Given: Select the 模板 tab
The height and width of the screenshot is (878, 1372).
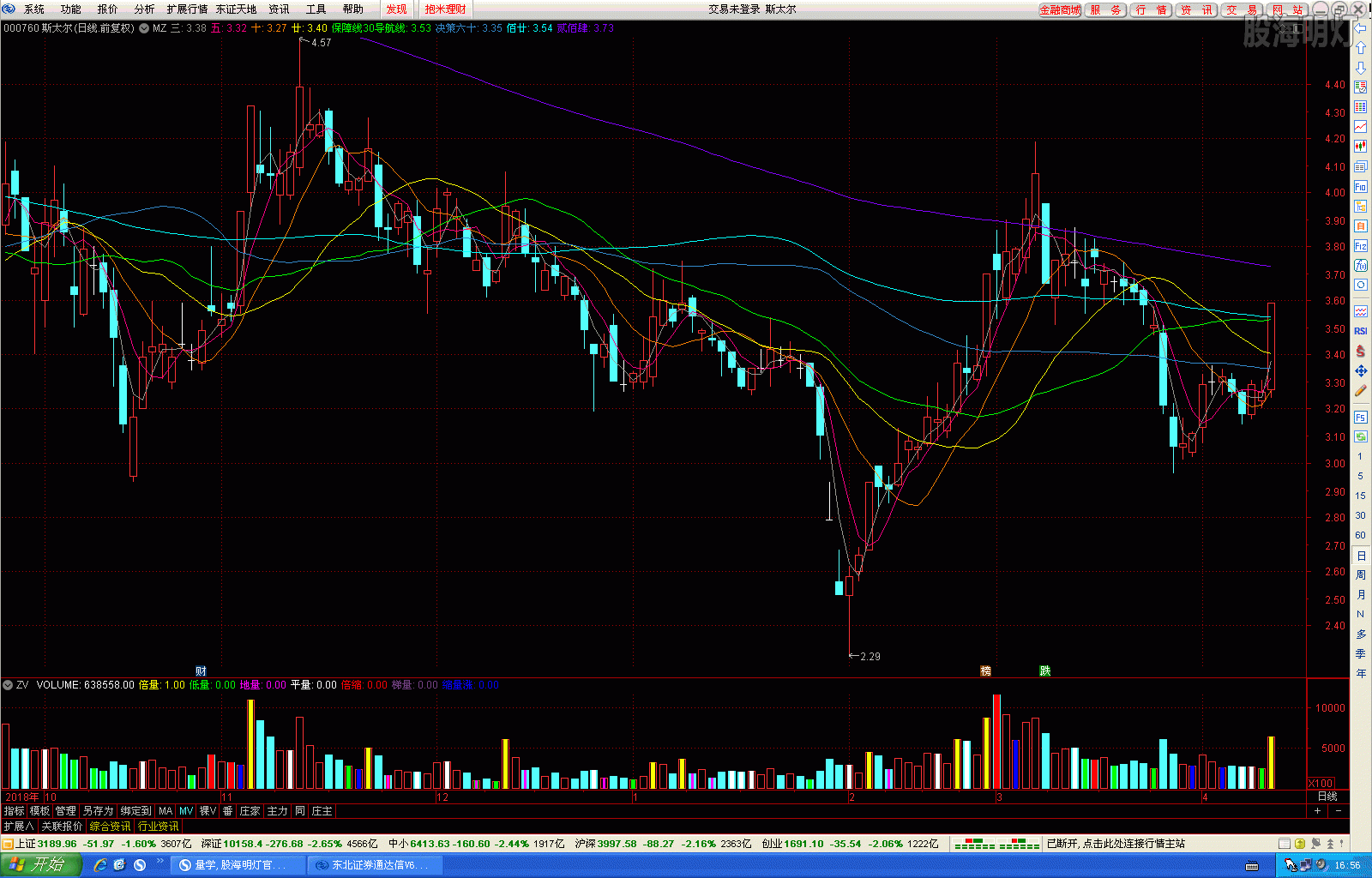Looking at the screenshot, I should click(40, 811).
